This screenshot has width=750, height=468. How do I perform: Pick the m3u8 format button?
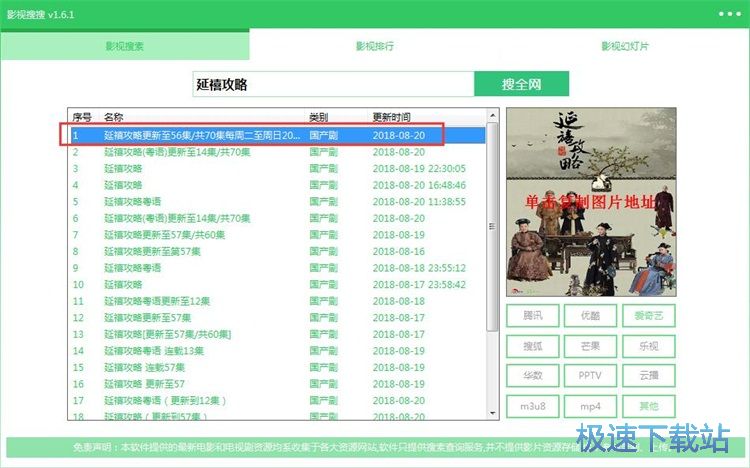point(532,406)
